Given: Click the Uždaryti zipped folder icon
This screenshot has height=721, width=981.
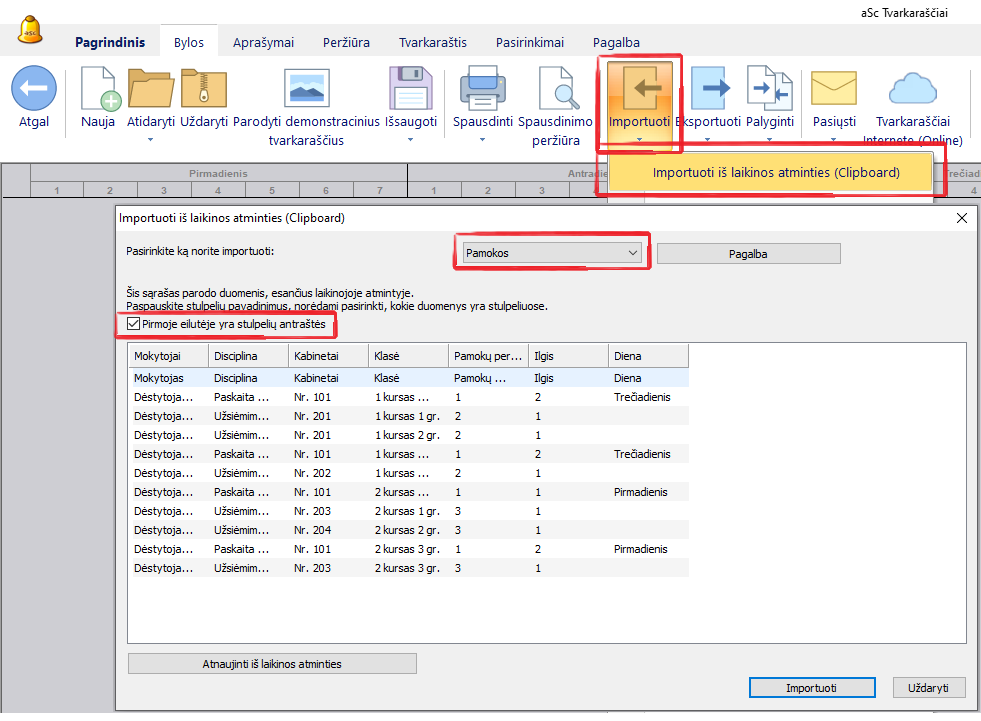Looking at the screenshot, I should (204, 88).
